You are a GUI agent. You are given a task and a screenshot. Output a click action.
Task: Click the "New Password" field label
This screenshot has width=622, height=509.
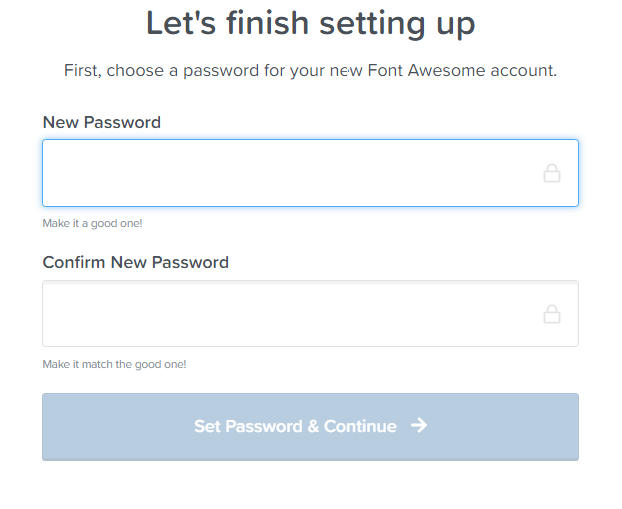(102, 122)
